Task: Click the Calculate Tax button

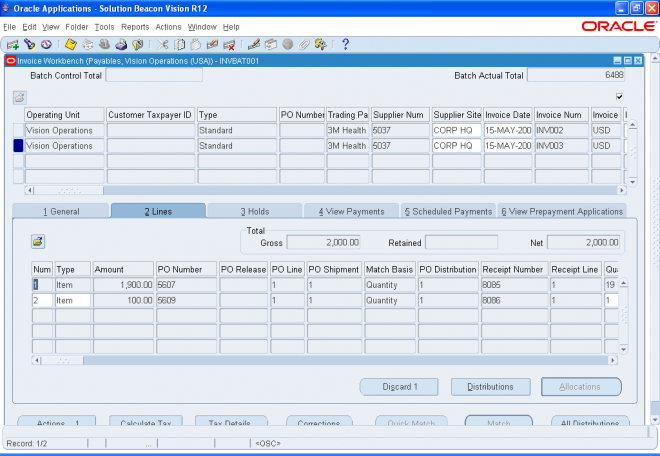Action: [146, 421]
